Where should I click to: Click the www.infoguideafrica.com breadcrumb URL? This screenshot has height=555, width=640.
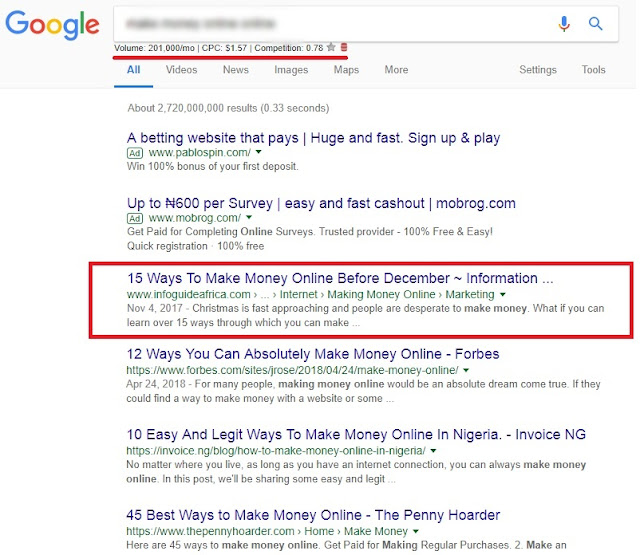pyautogui.click(x=189, y=294)
